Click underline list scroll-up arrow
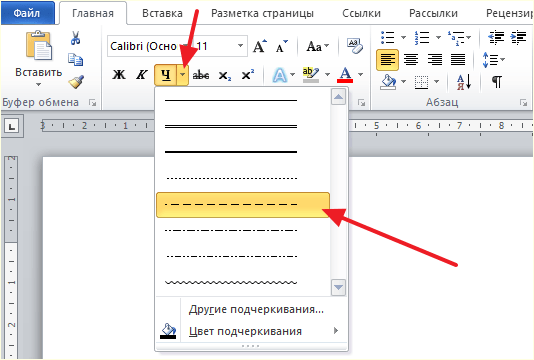The image size is (534, 360). coord(338,97)
